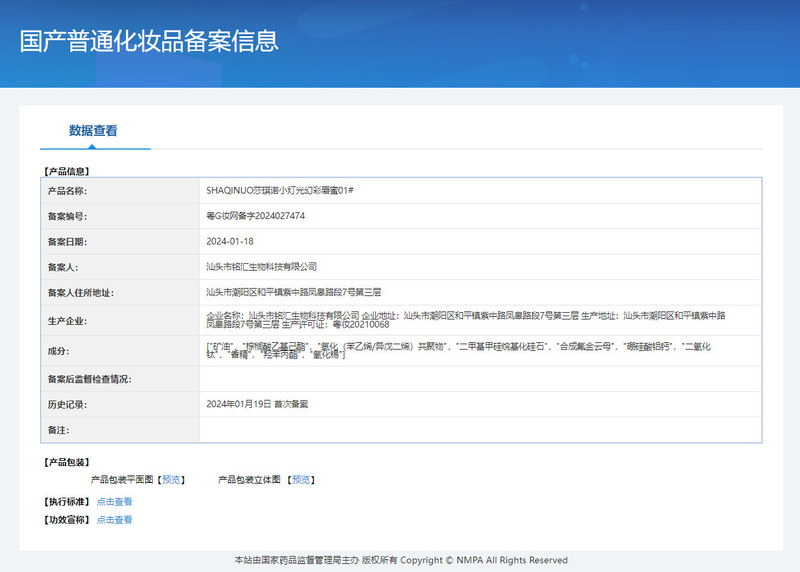
Task: Click the 备注 row label
Action: [58, 430]
